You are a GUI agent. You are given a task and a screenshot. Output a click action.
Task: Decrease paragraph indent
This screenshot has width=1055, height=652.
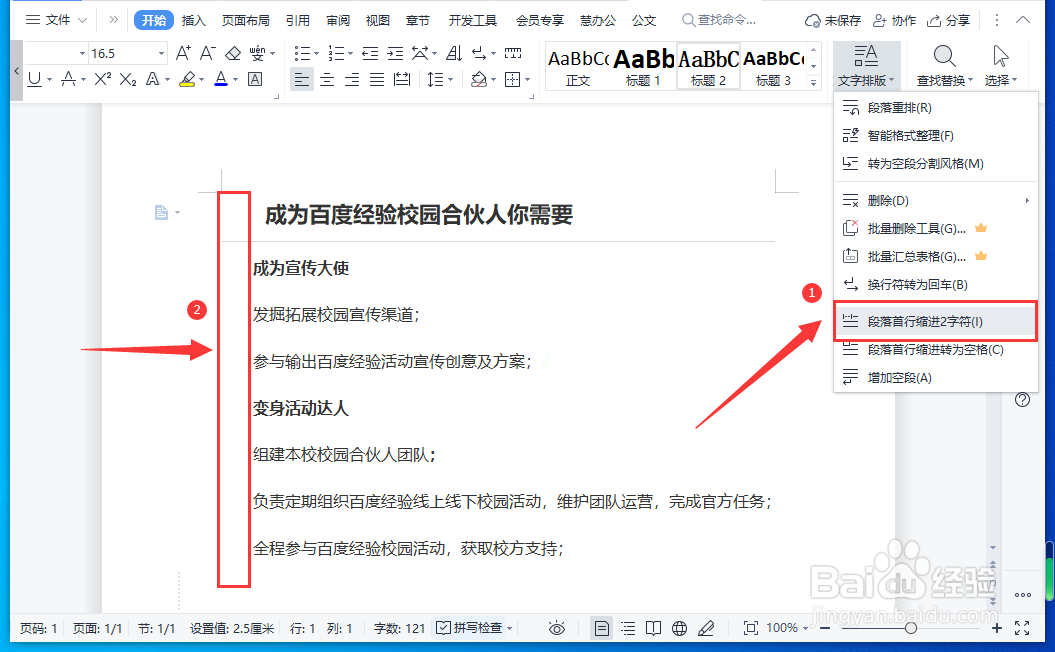coord(369,53)
